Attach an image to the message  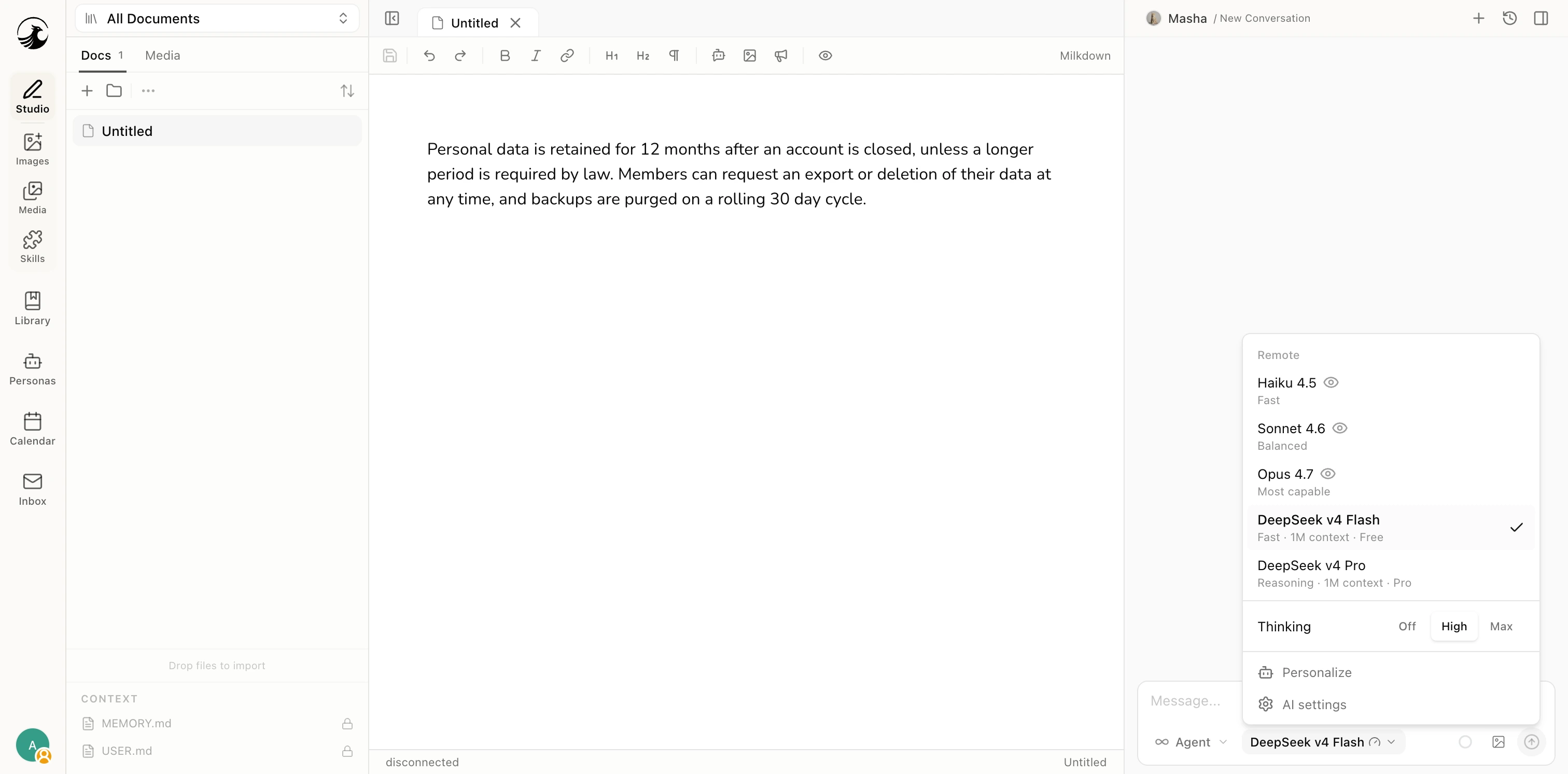1499,742
